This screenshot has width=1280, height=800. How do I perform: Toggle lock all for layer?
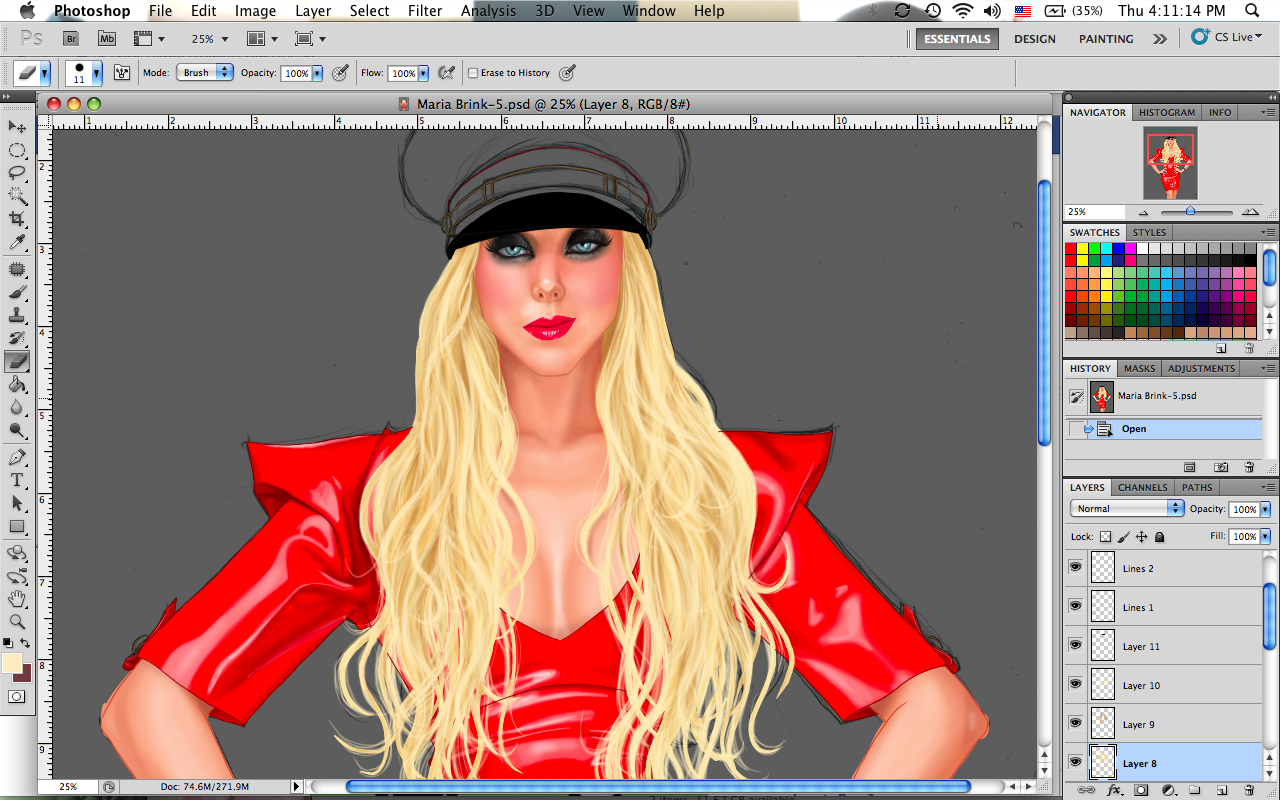tap(1160, 537)
